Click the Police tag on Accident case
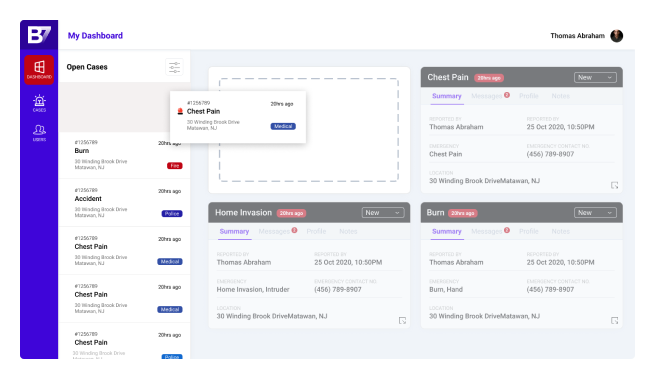The image size is (649, 379). [x=172, y=213]
